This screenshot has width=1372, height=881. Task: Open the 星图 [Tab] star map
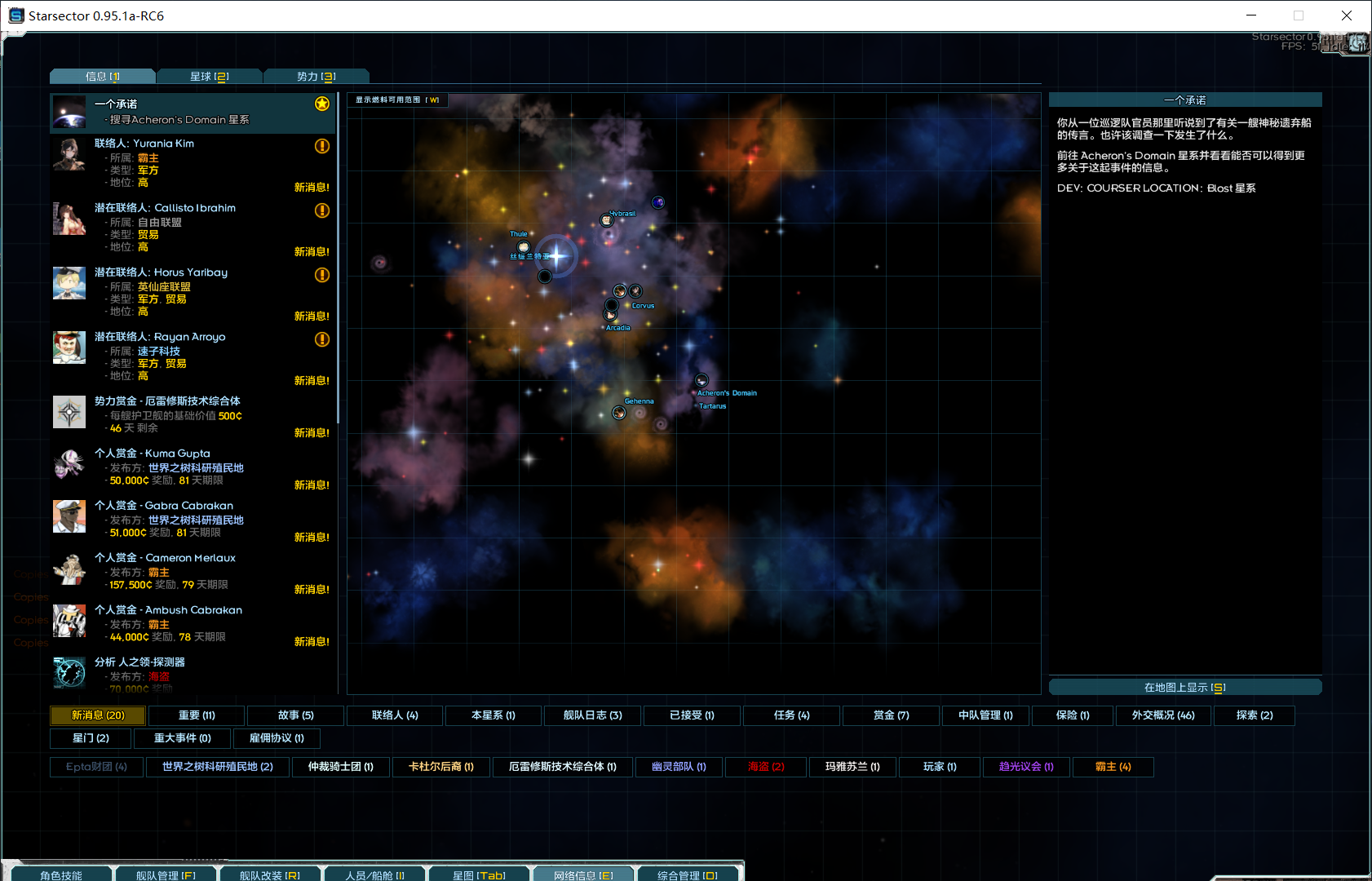[x=479, y=874]
